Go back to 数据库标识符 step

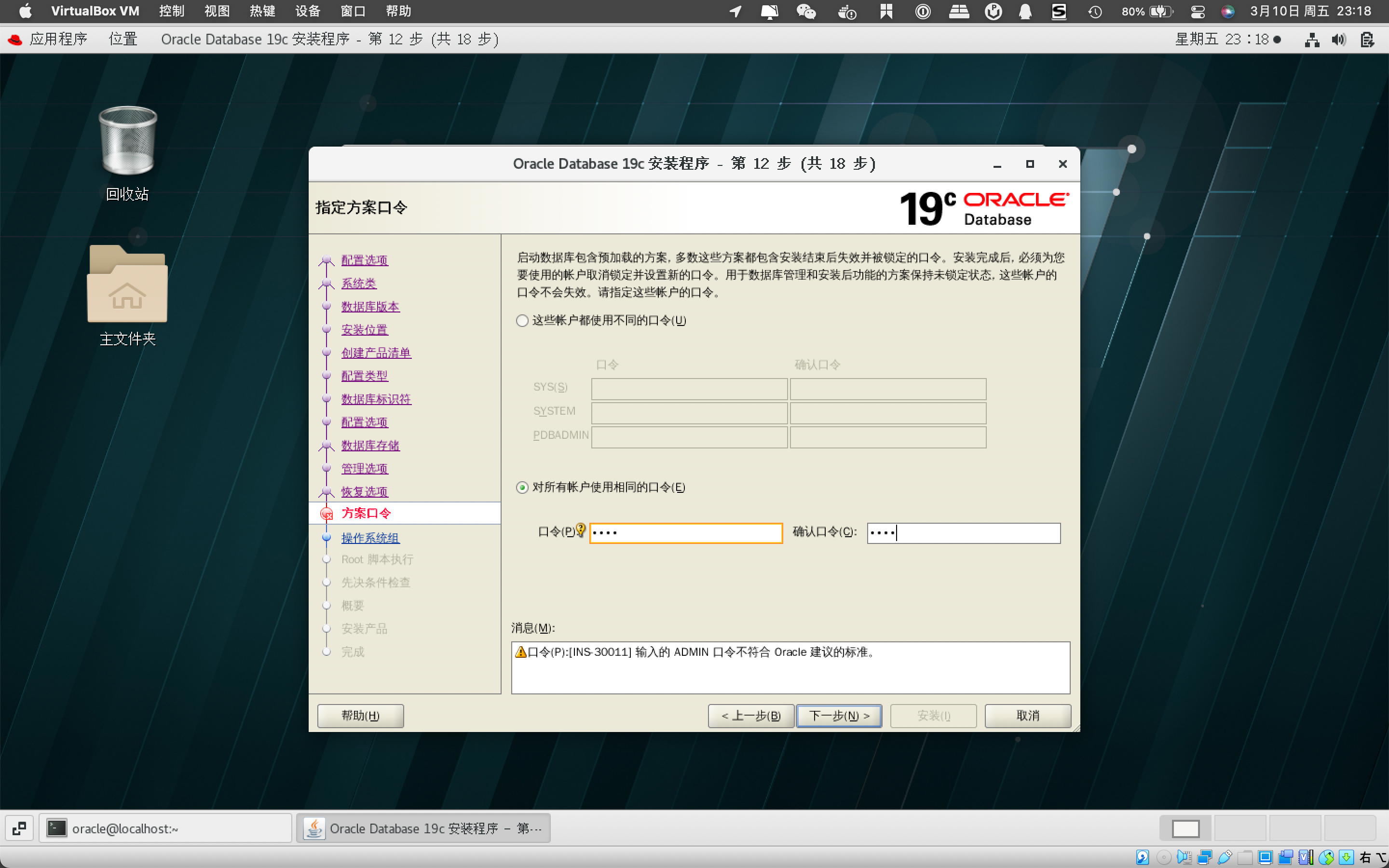[x=376, y=399]
